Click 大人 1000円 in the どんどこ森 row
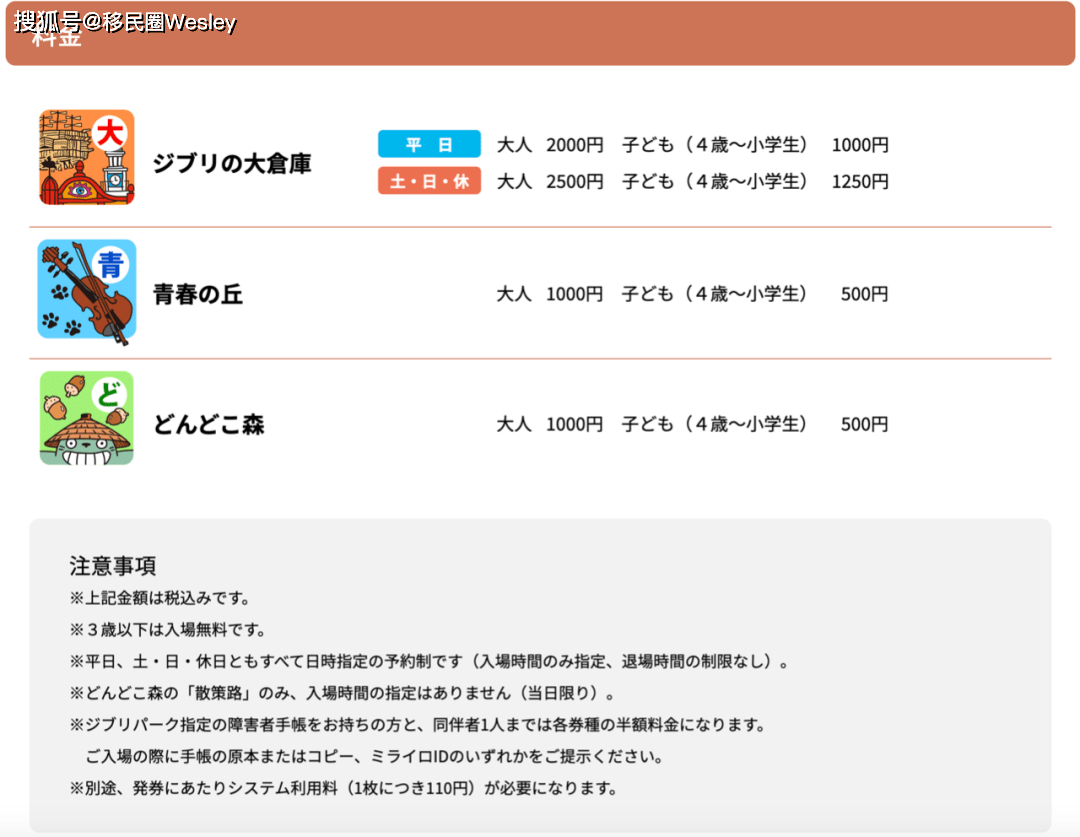Image resolution: width=1080 pixels, height=837 pixels. coord(550,424)
